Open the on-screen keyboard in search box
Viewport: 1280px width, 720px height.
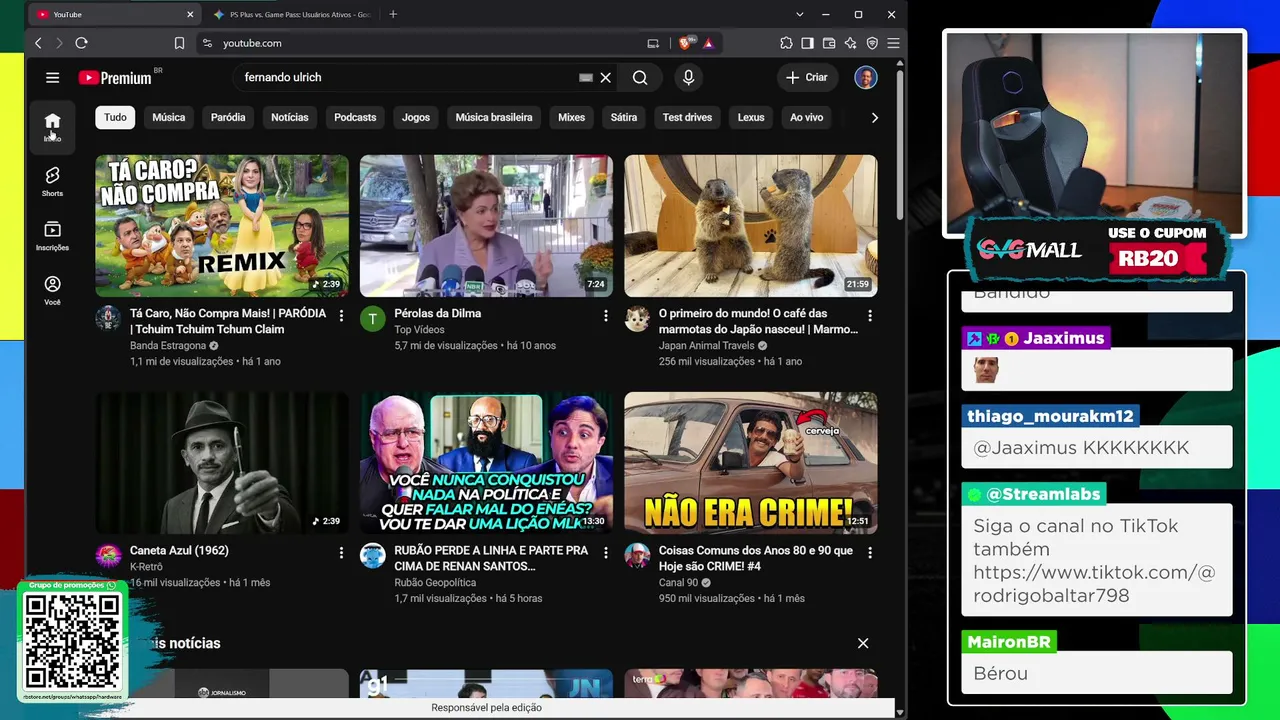tap(586, 77)
